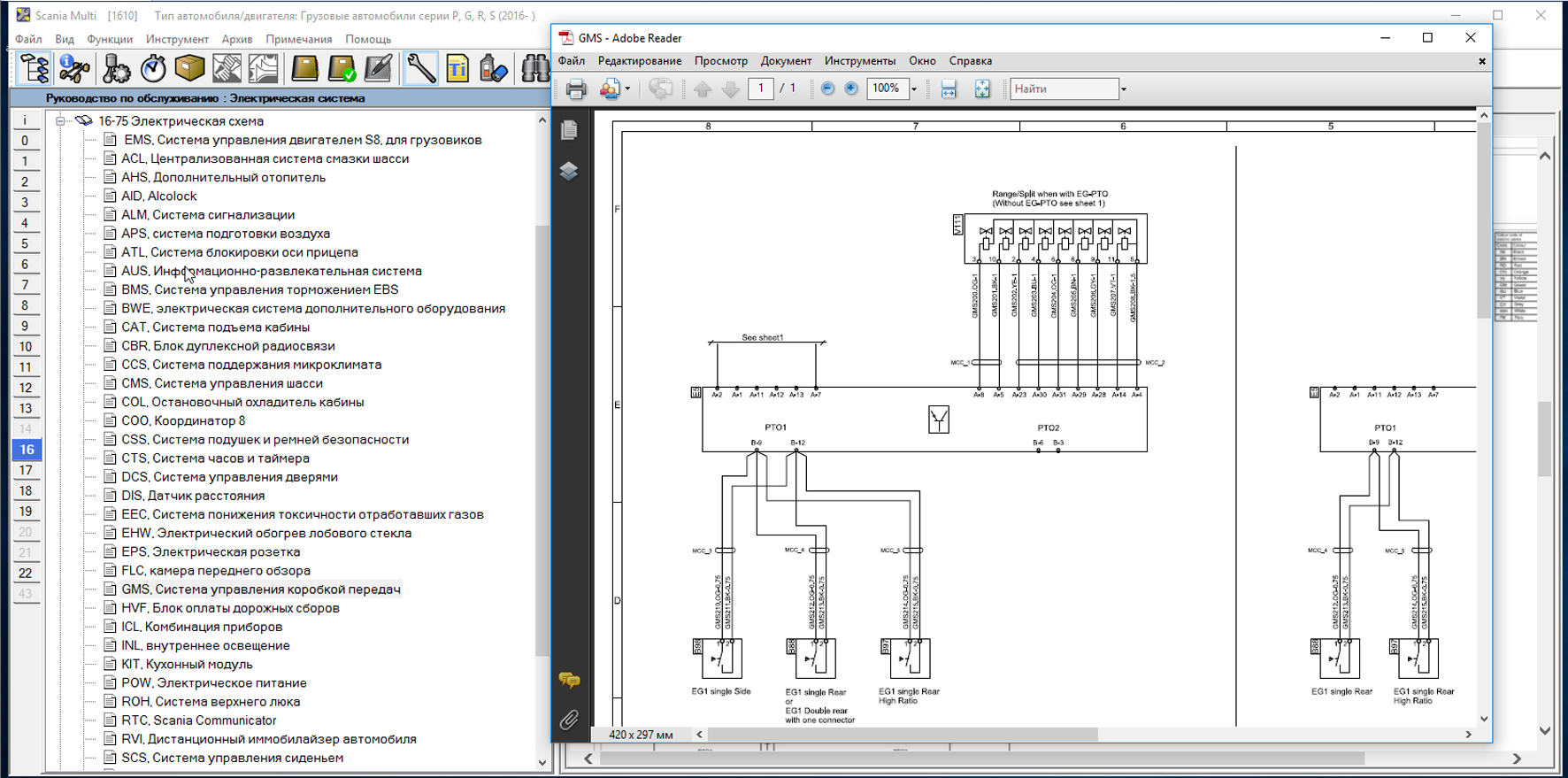
Task: Select the cardboard box parts icon
Action: tap(189, 68)
